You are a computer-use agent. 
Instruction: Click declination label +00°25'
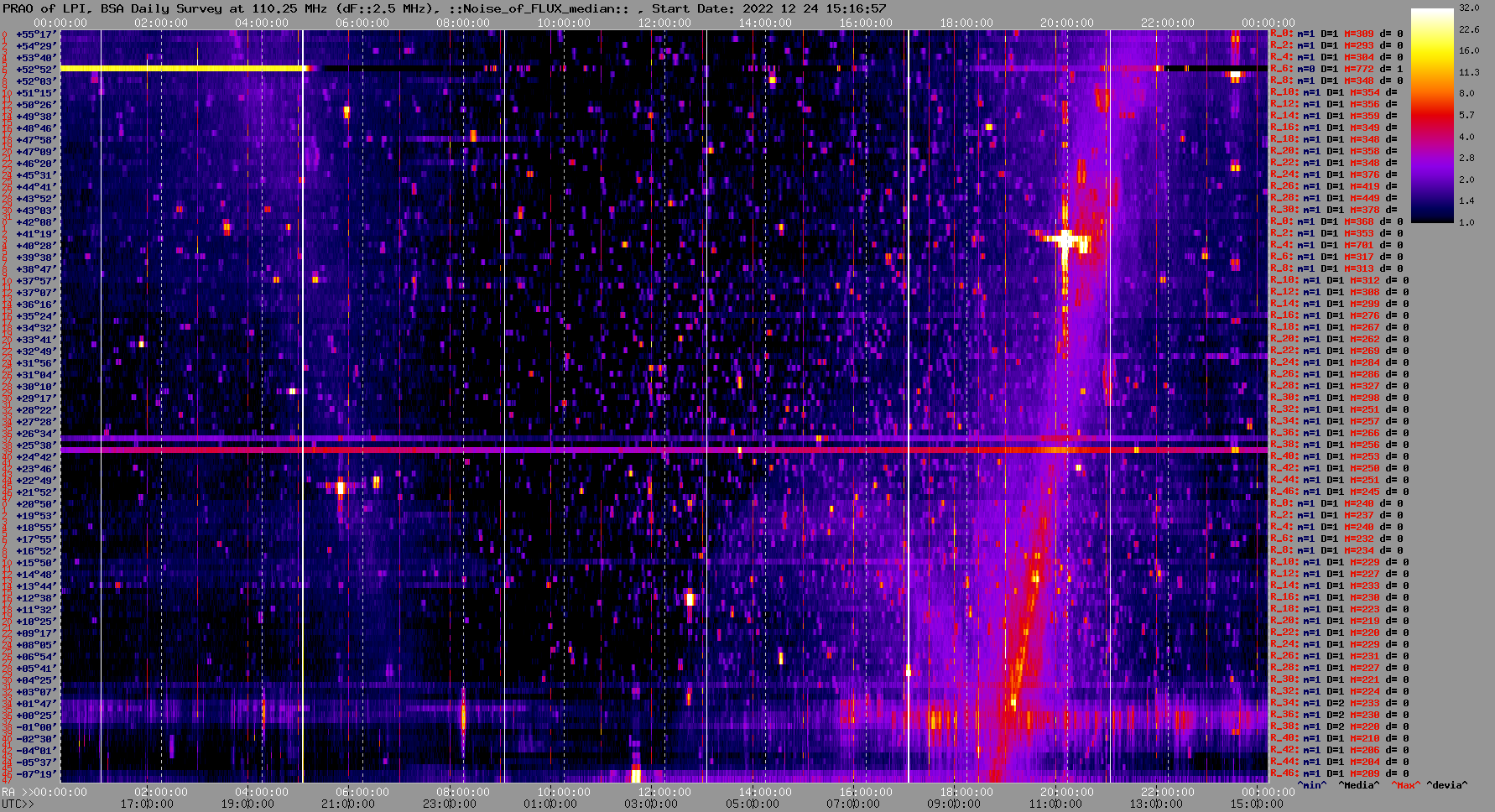[36, 716]
